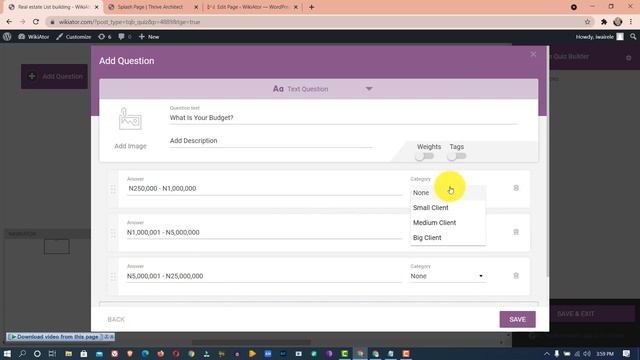Open a new browser tab

tap(311, 7)
